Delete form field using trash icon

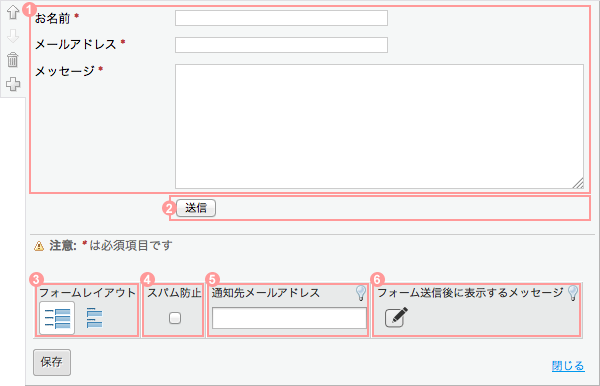(x=13, y=60)
